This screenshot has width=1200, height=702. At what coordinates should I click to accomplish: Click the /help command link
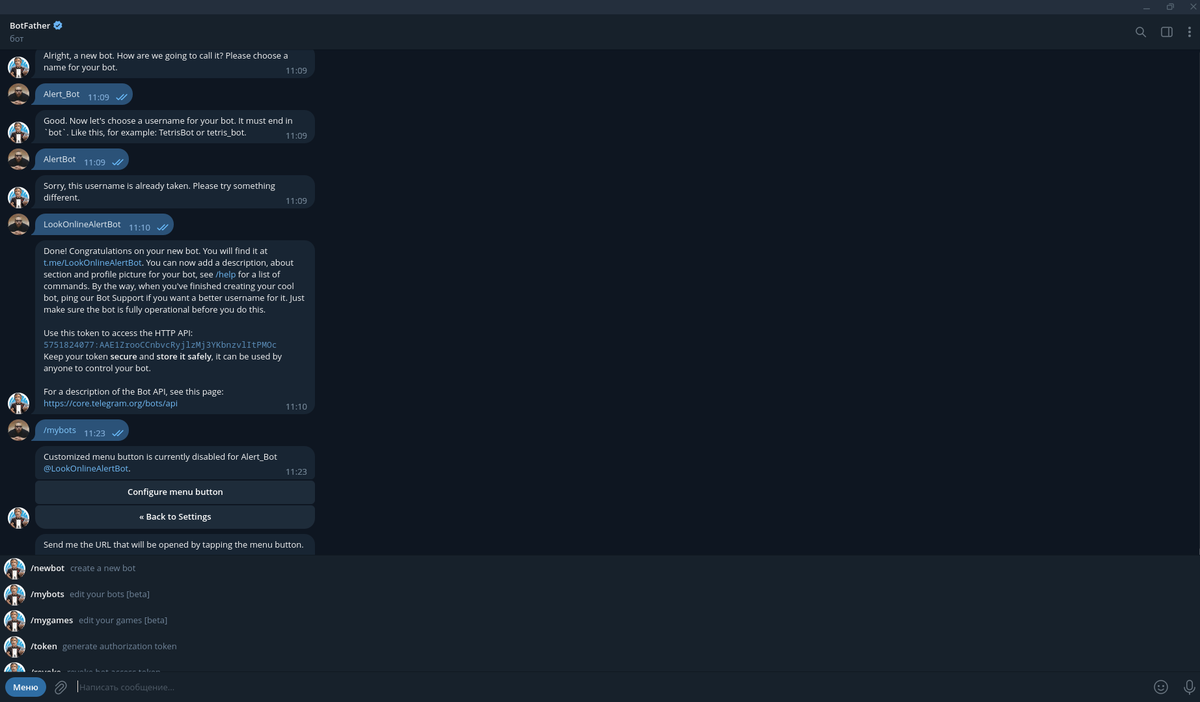coord(225,274)
